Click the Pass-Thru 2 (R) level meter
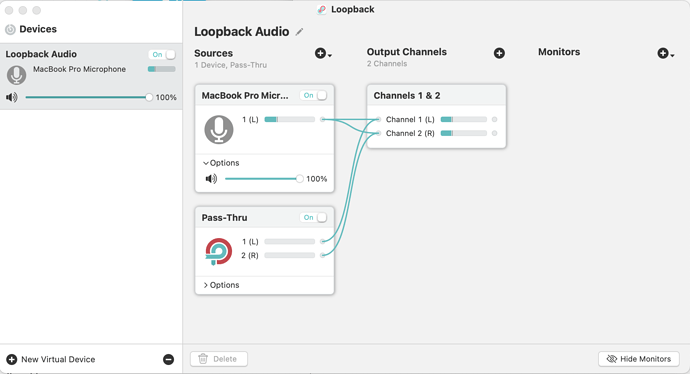The image size is (690, 374). [290, 255]
